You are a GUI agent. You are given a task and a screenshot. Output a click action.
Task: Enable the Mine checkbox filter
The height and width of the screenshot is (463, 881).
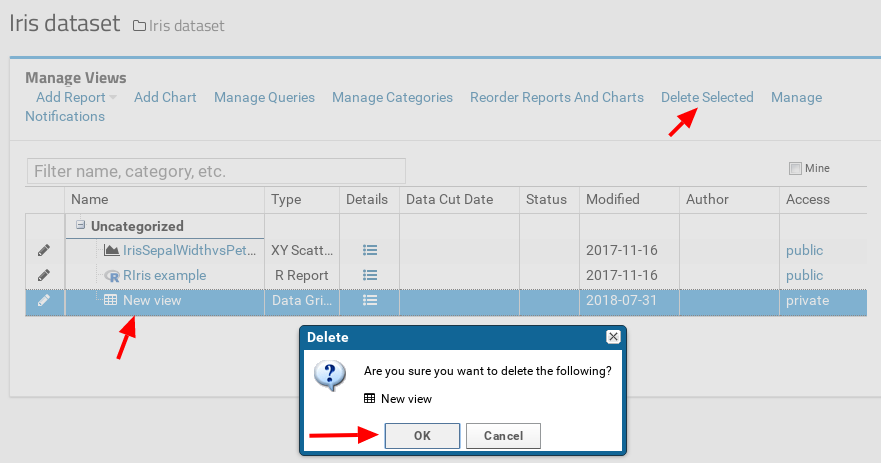coord(796,168)
